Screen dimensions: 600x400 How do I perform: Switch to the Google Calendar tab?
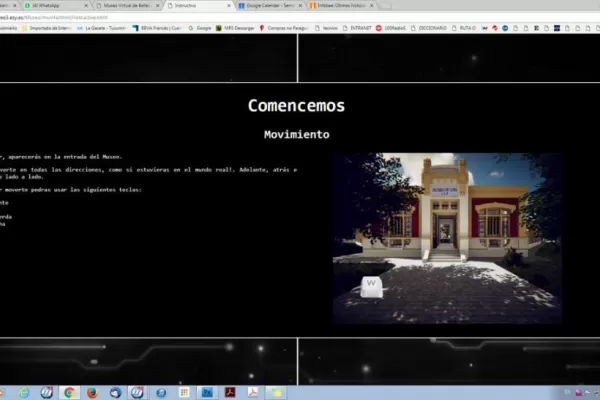[x=270, y=6]
